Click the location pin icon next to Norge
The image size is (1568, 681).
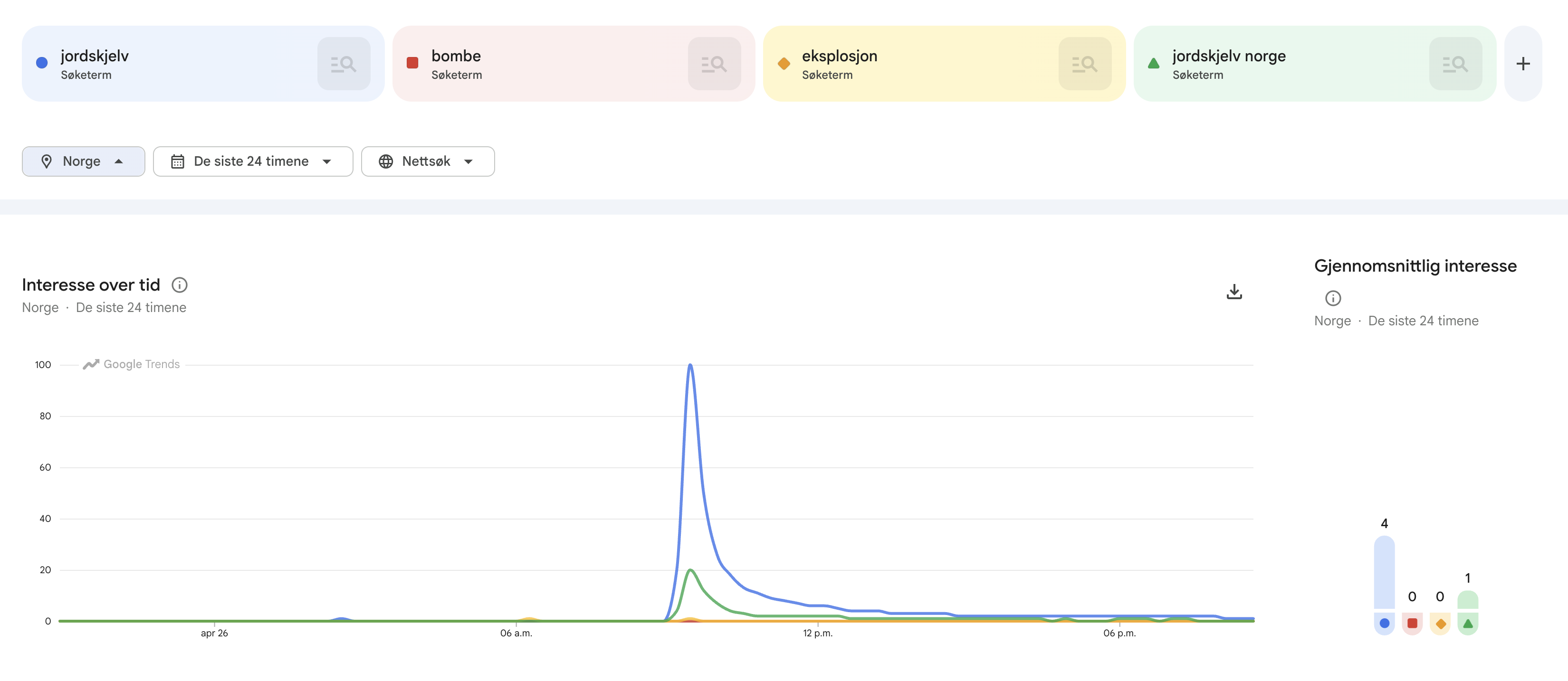pos(48,161)
